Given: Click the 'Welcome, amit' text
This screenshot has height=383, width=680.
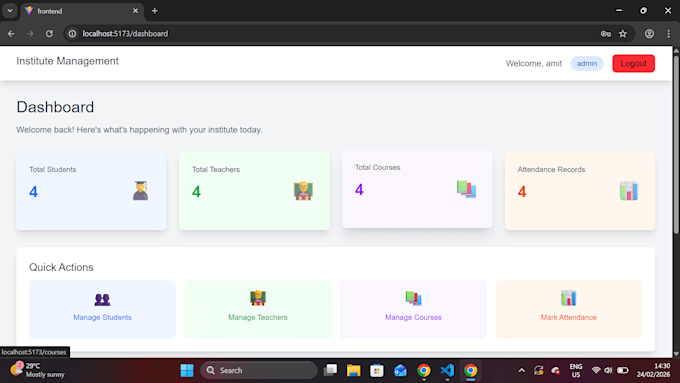Looking at the screenshot, I should pos(533,63).
